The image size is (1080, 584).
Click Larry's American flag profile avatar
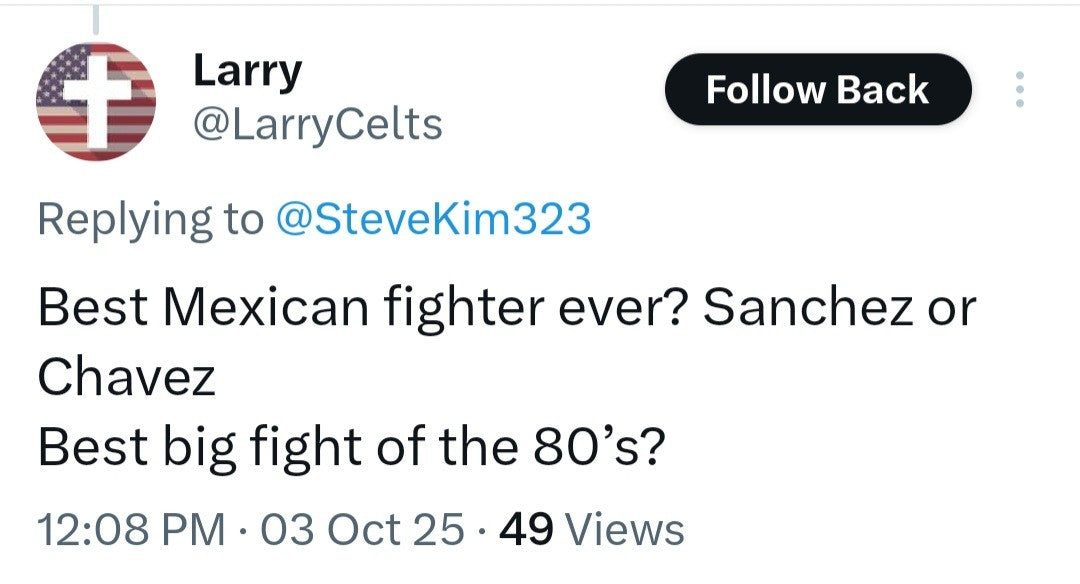point(96,101)
